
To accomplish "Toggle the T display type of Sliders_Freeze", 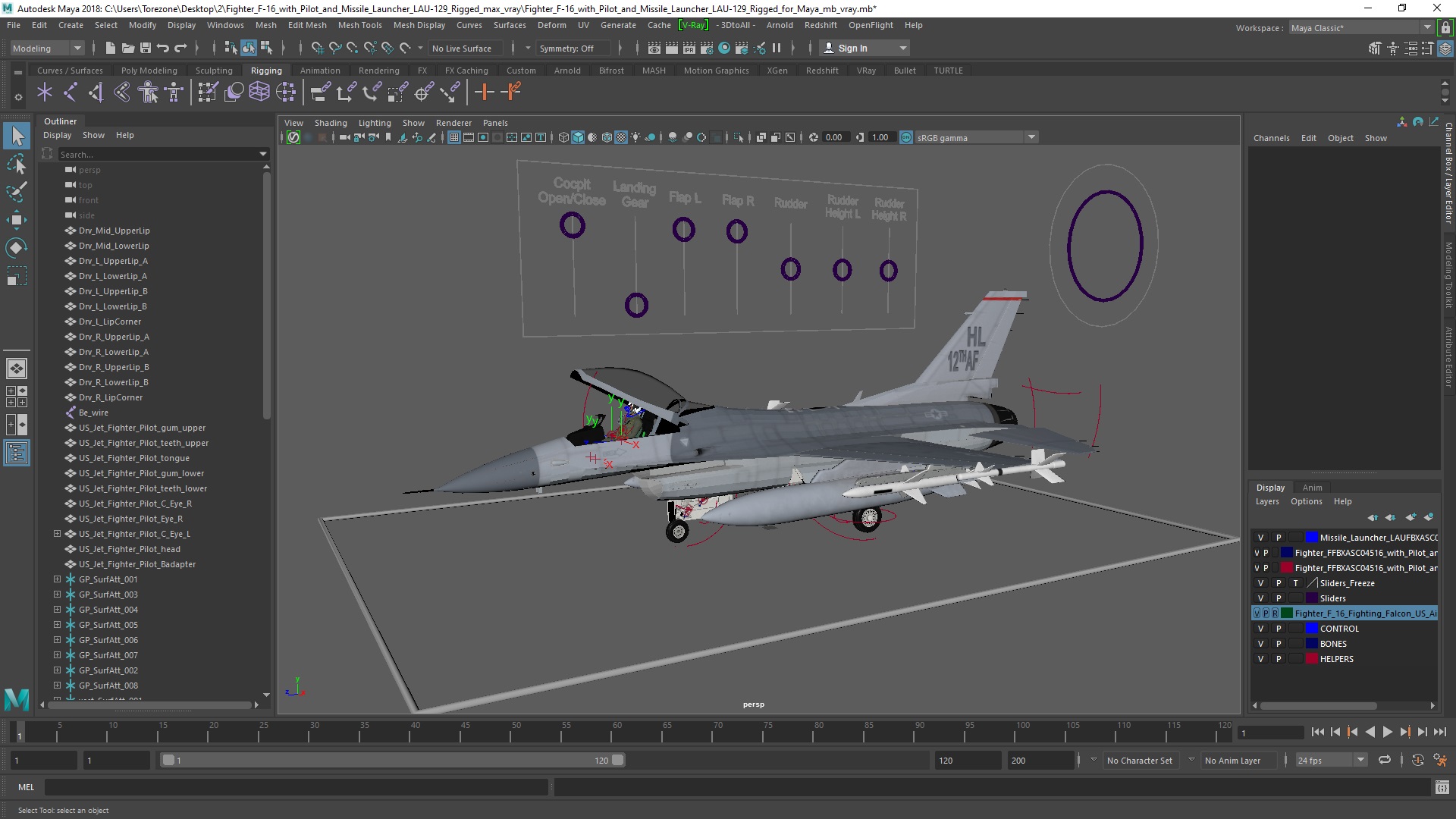I will click(x=1295, y=583).
